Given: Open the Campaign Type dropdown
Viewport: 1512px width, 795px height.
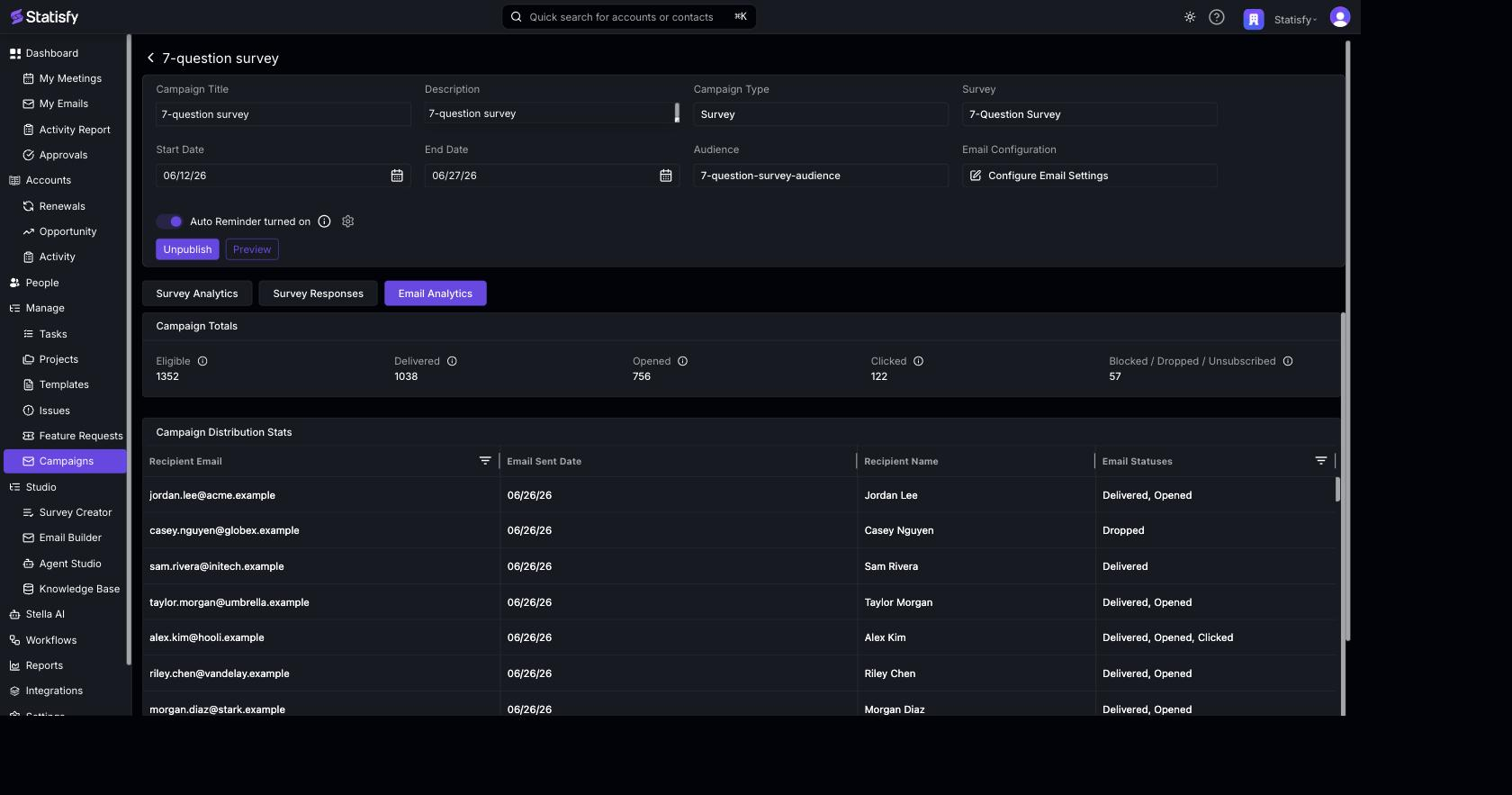Looking at the screenshot, I should (821, 114).
